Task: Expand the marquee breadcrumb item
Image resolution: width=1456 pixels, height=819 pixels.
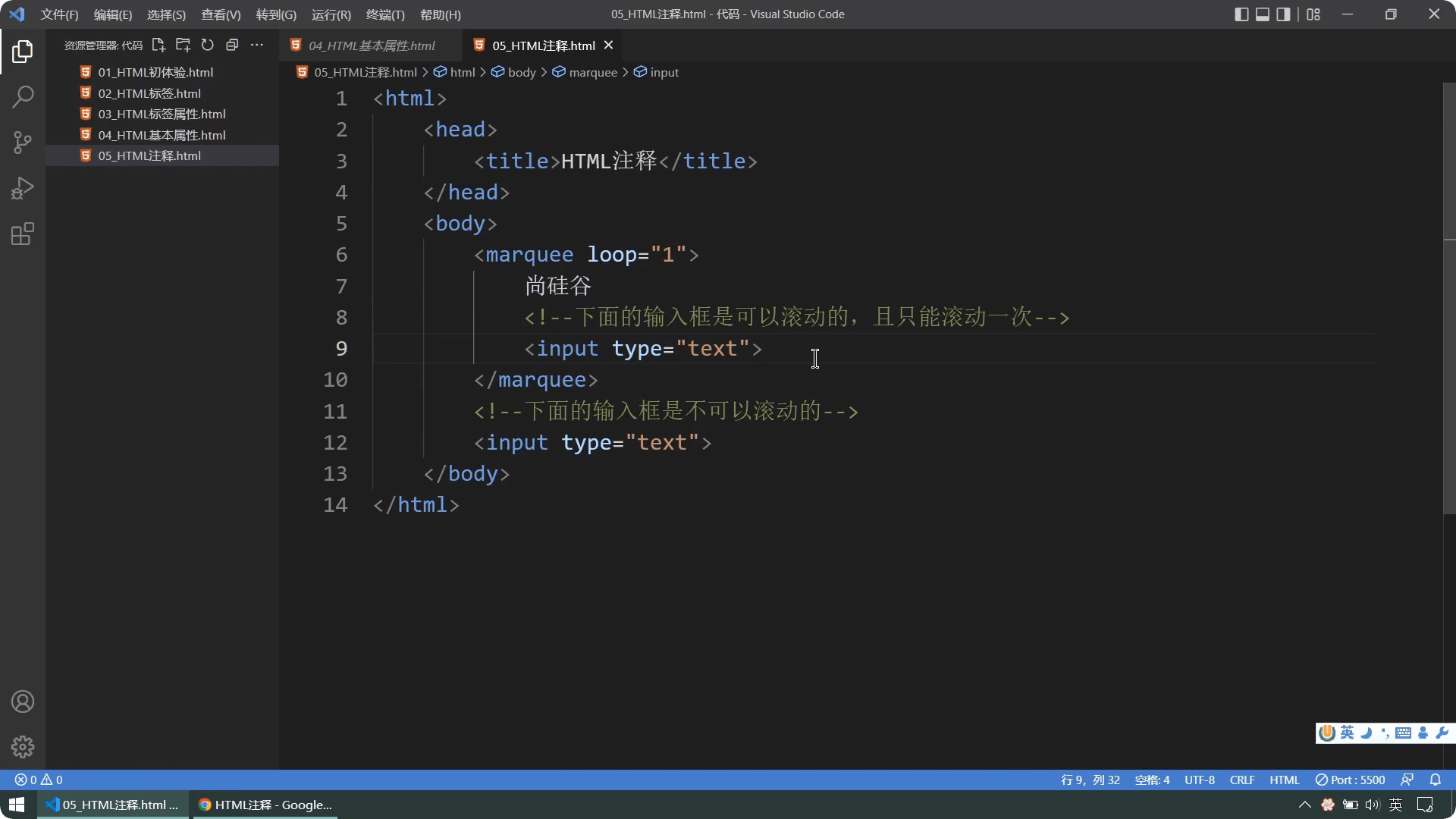Action: point(592,72)
